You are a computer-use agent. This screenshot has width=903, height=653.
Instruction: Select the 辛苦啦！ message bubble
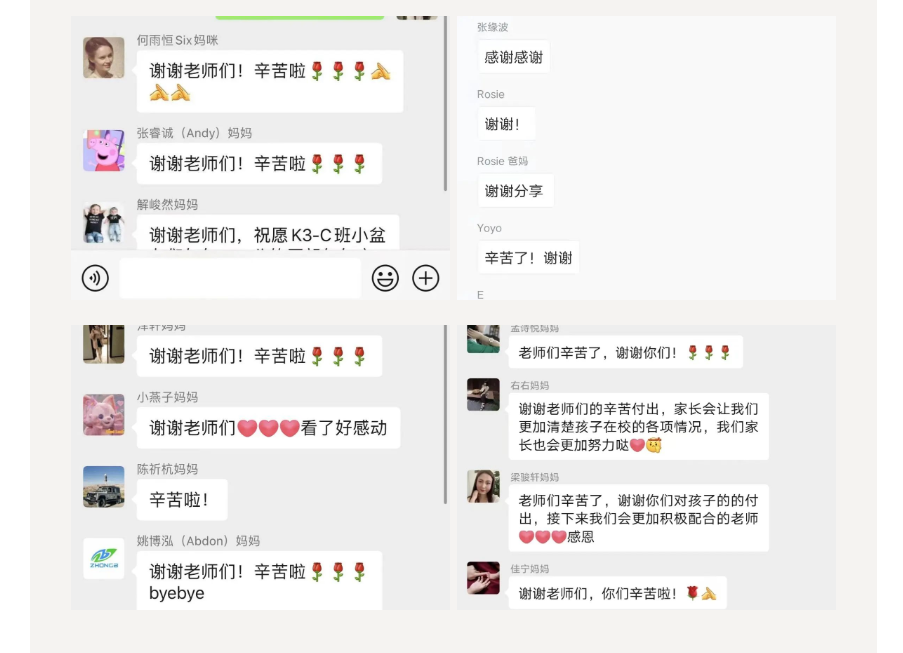182,499
